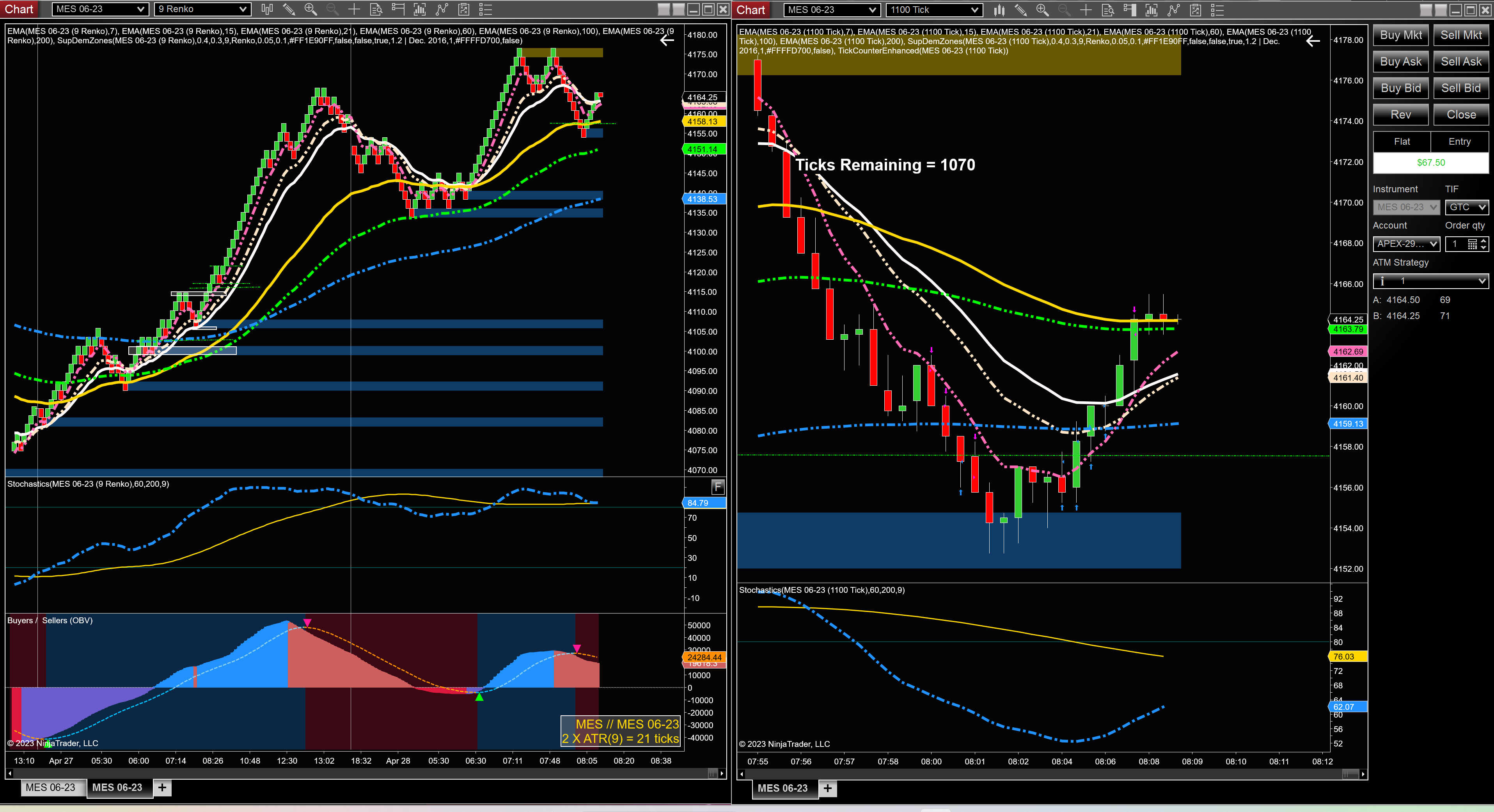Screen dimensions: 1494x812
Task: Activate crosshair cursor in Renko chart
Action: pyautogui.click(x=354, y=9)
